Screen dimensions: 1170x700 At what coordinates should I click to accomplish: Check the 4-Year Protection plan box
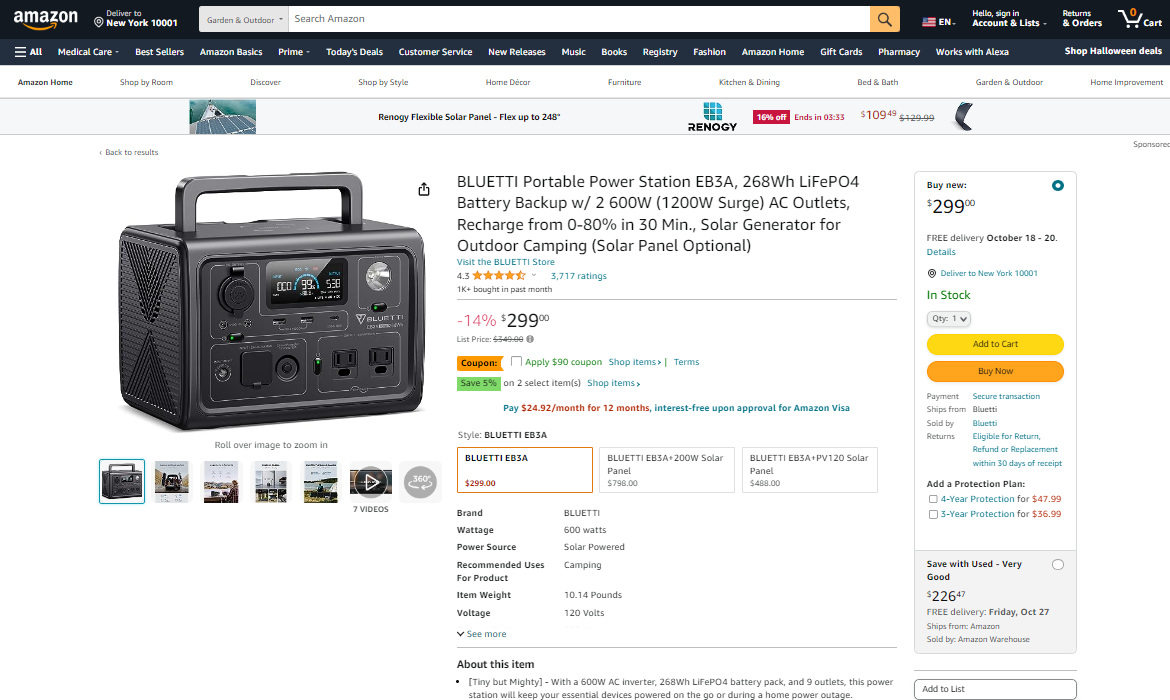(933, 499)
